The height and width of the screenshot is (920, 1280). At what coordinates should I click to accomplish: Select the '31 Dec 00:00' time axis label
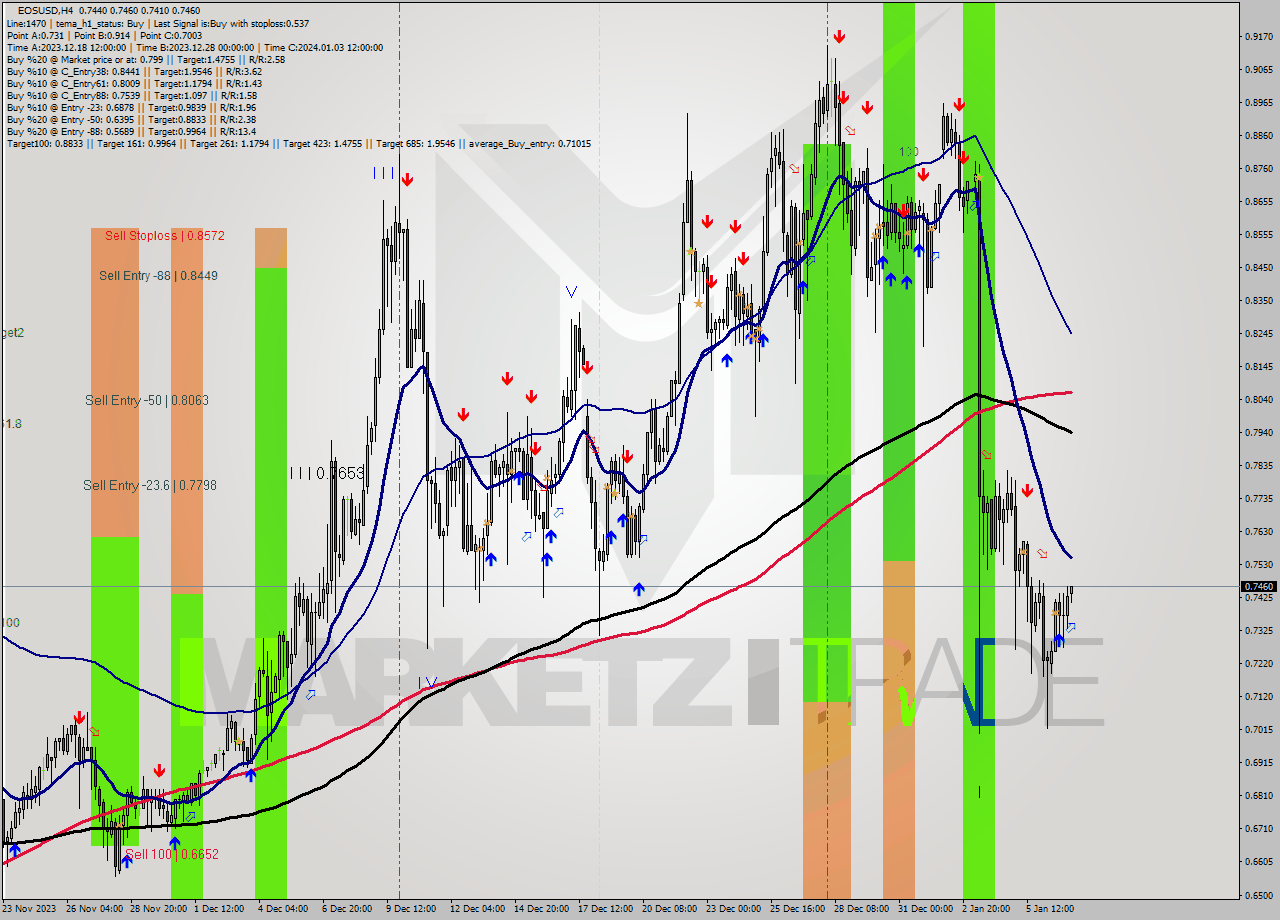pos(926,909)
